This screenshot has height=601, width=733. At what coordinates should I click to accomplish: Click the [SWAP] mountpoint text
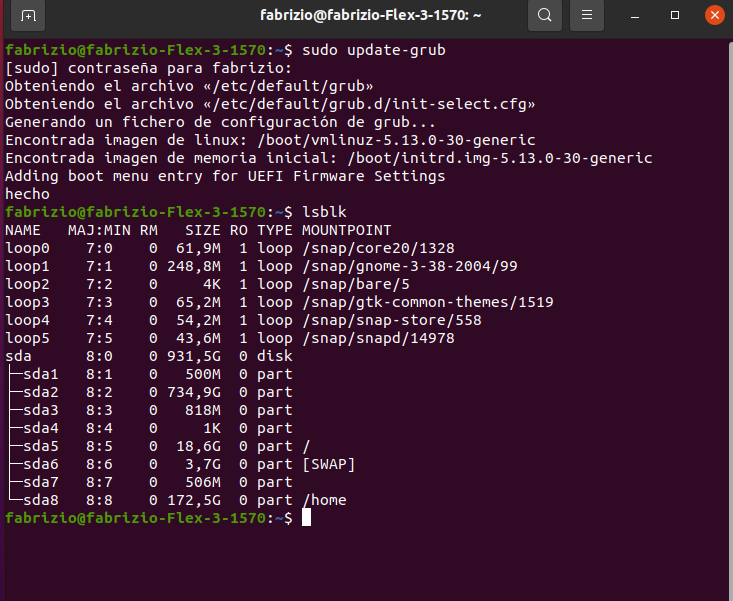point(328,464)
